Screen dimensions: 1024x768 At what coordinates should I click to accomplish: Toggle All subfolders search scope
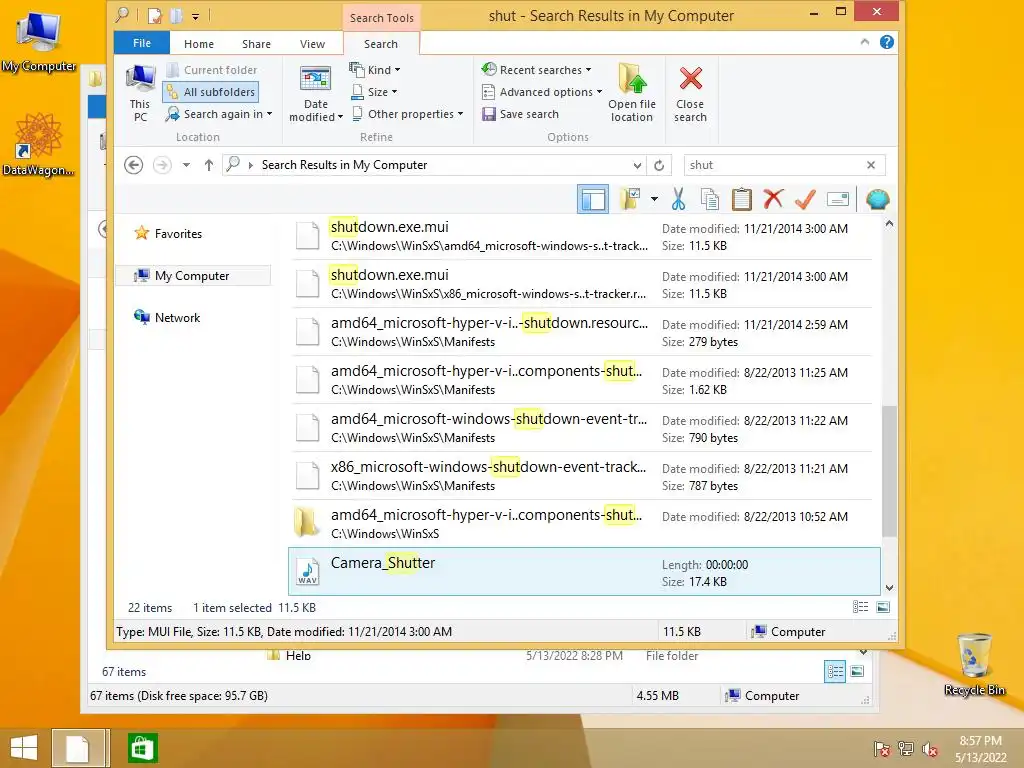click(x=210, y=92)
